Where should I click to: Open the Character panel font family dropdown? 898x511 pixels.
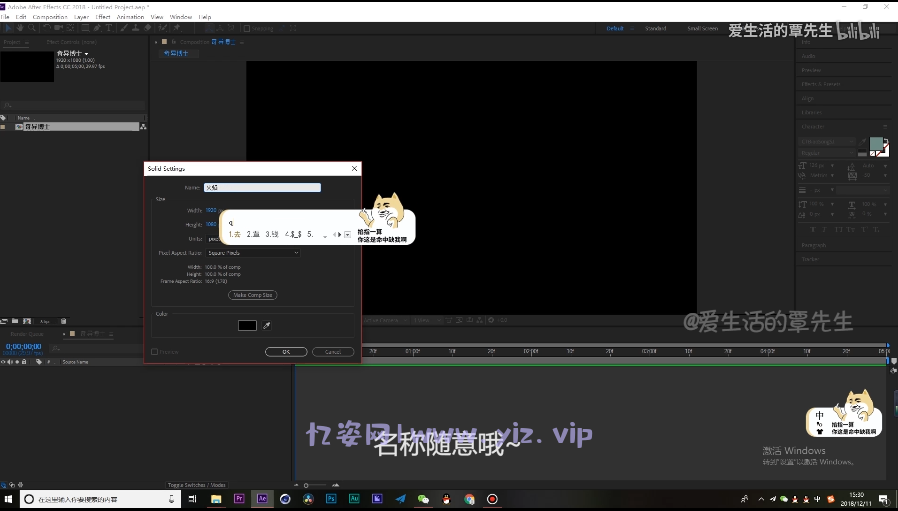point(827,141)
